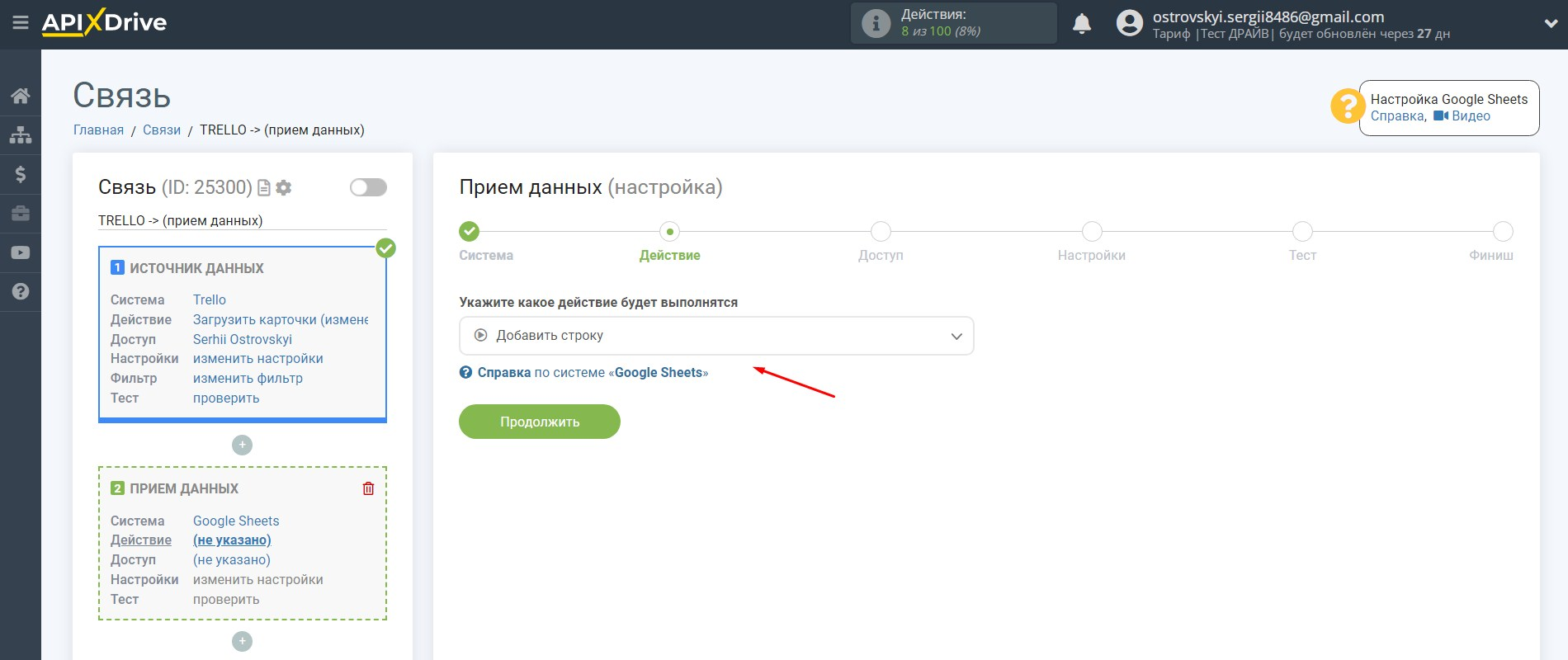Click the yellow question help icon

click(x=1347, y=106)
